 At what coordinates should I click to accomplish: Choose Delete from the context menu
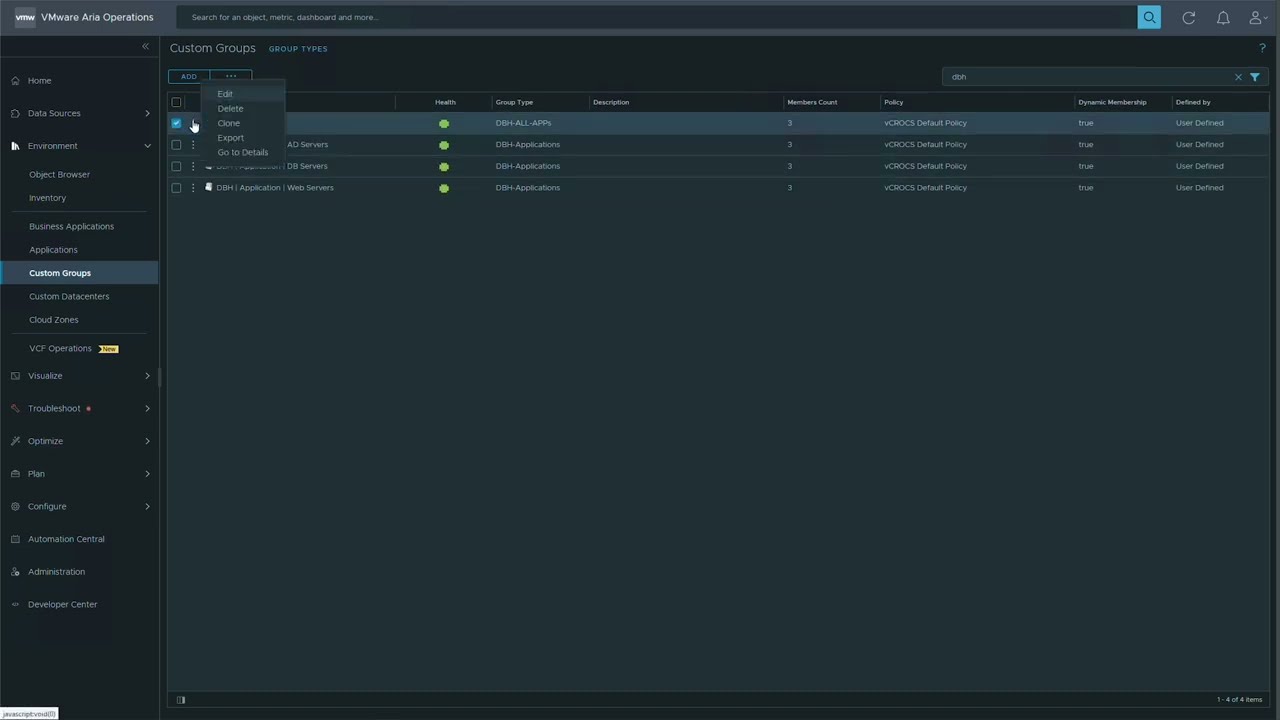[x=230, y=108]
